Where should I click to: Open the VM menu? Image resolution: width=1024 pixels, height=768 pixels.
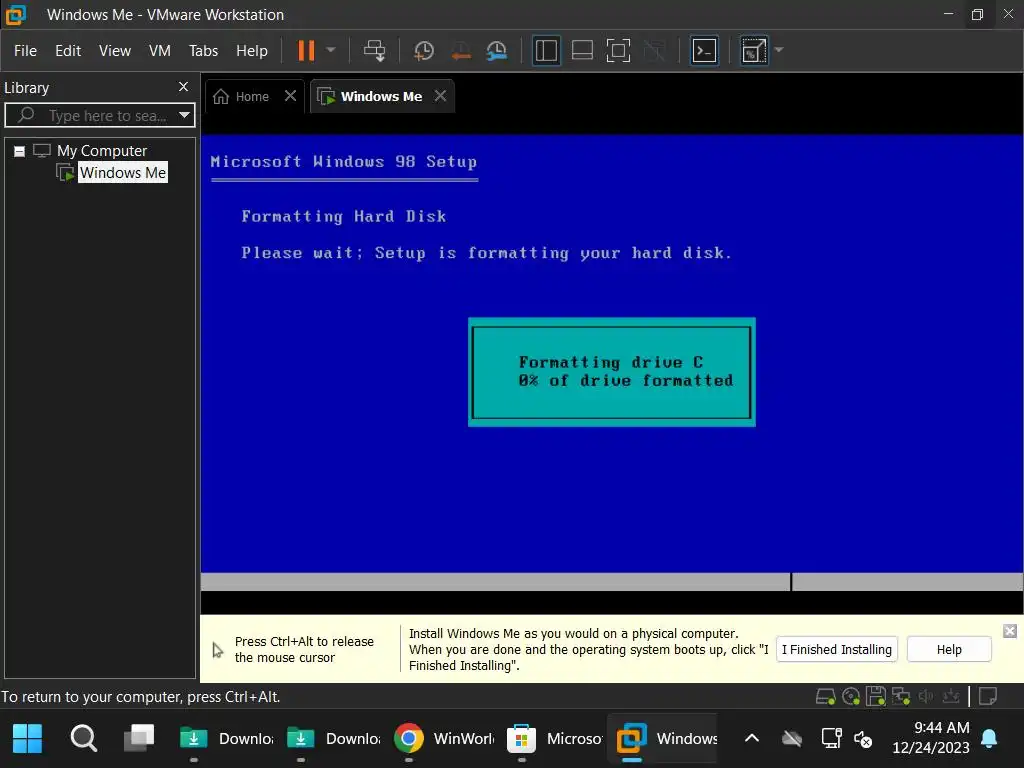click(x=160, y=51)
